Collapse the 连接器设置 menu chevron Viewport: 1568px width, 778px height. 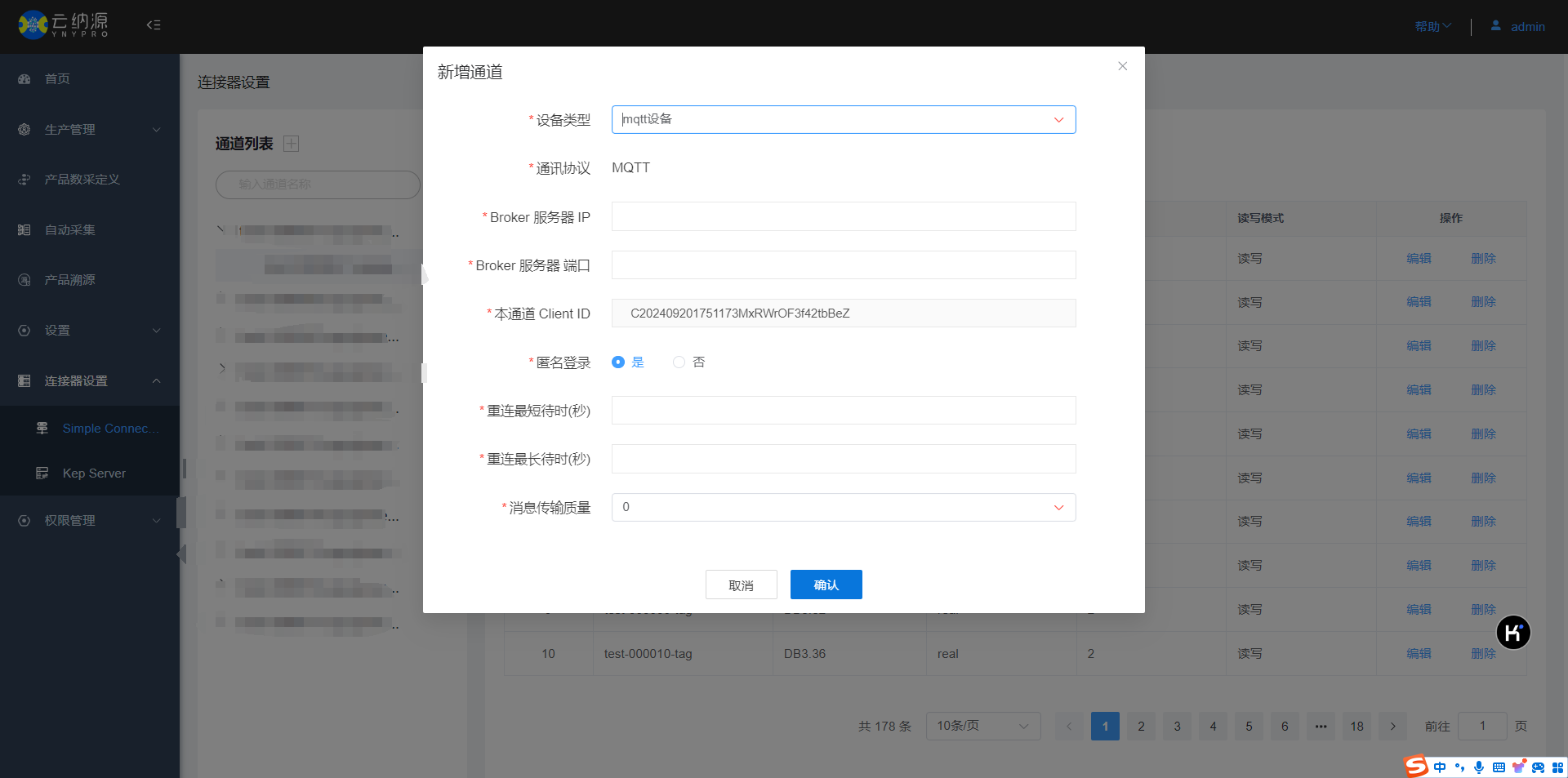(x=156, y=381)
